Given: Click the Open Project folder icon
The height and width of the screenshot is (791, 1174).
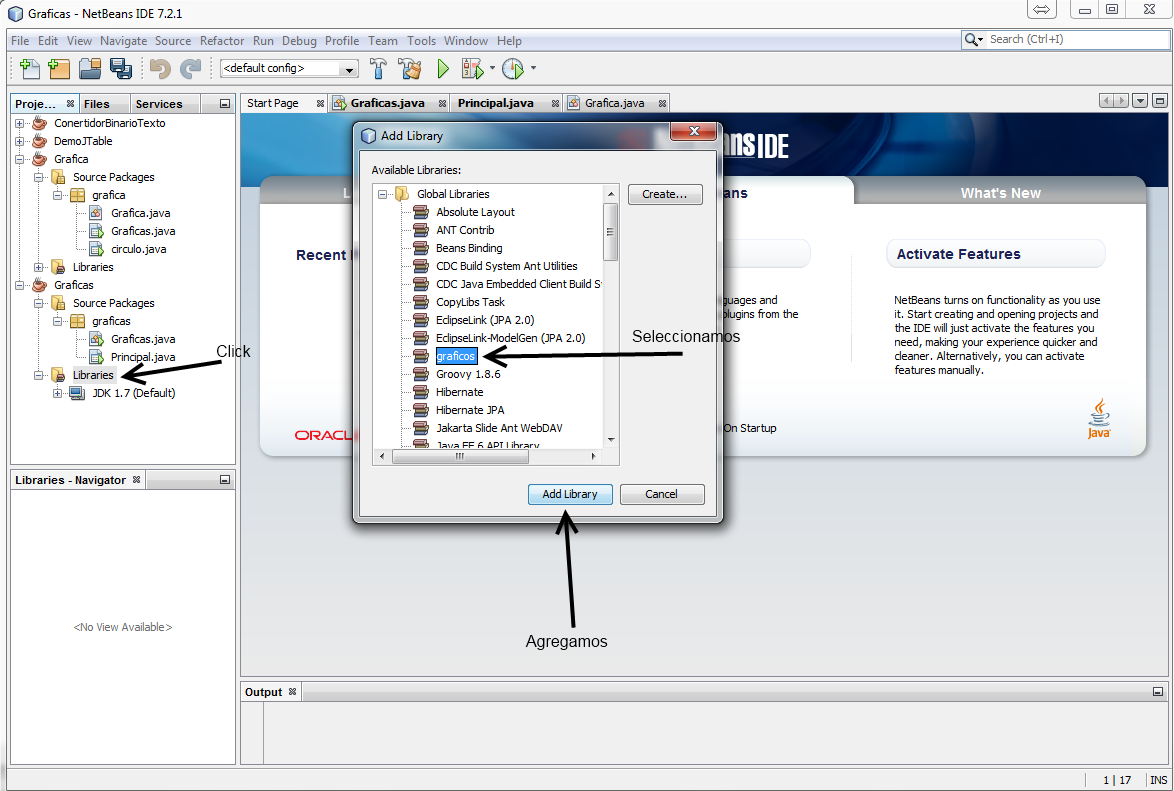Looking at the screenshot, I should point(89,68).
